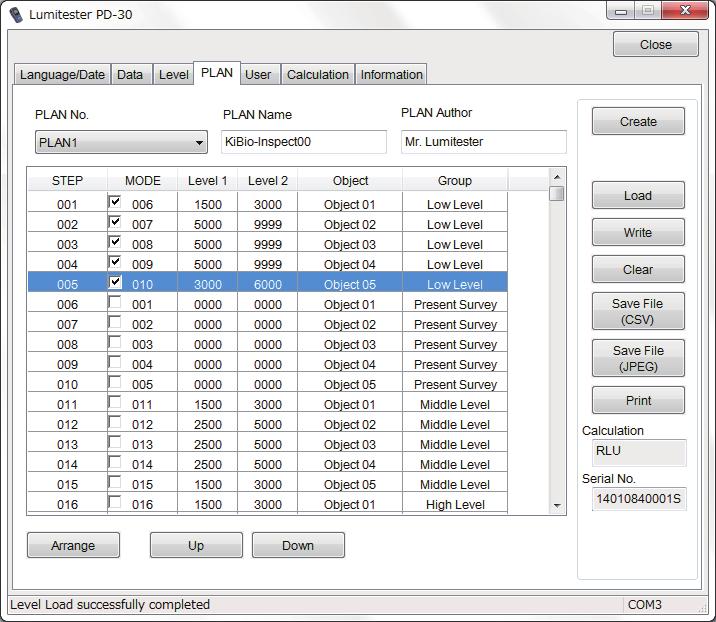716x622 pixels.
Task: Click the Arrange button
Action: coord(73,545)
